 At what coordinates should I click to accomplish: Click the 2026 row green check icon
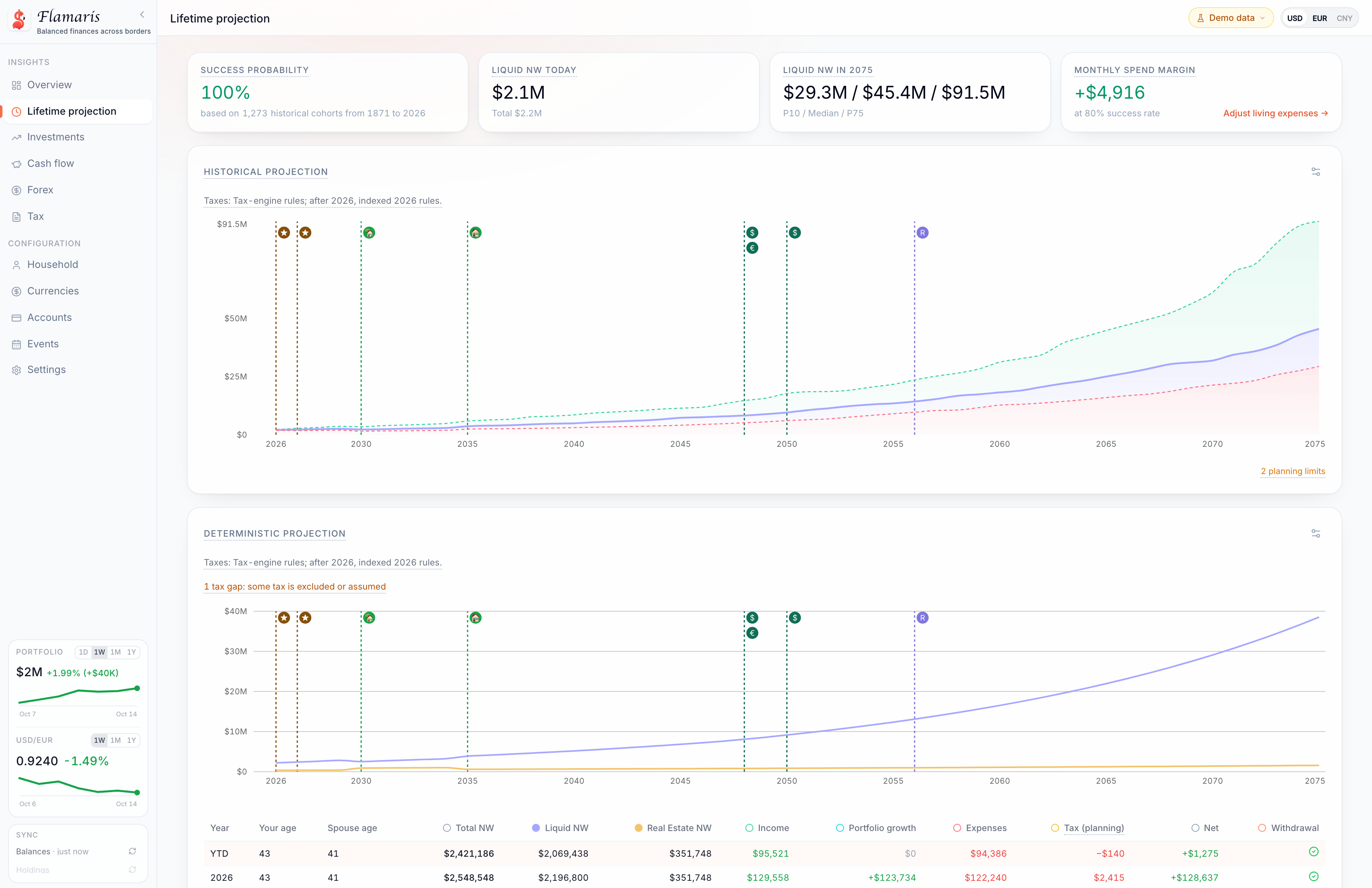(x=1314, y=876)
